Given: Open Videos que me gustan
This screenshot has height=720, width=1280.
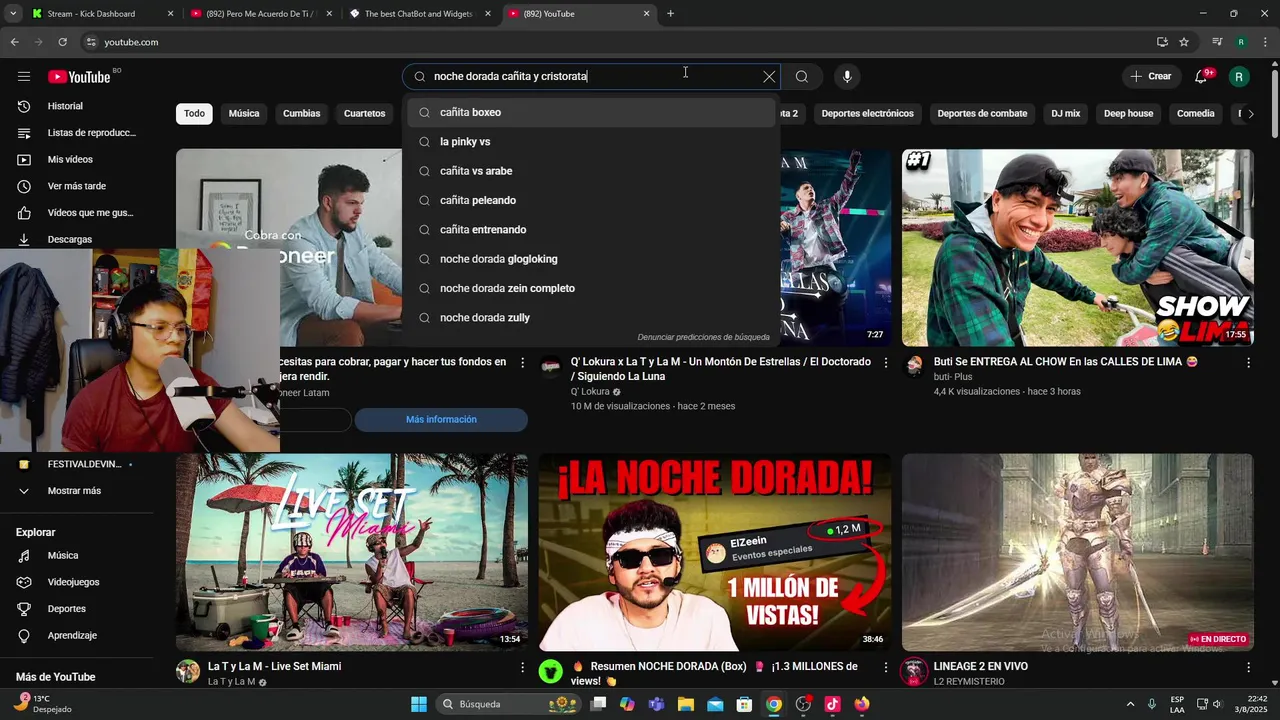Looking at the screenshot, I should click(x=78, y=213).
